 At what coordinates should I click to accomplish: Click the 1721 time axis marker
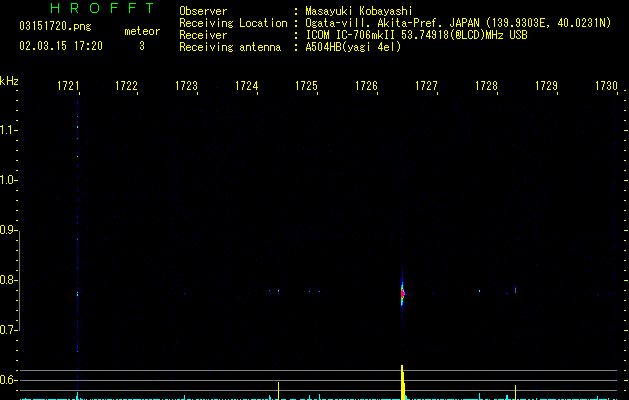tap(68, 86)
